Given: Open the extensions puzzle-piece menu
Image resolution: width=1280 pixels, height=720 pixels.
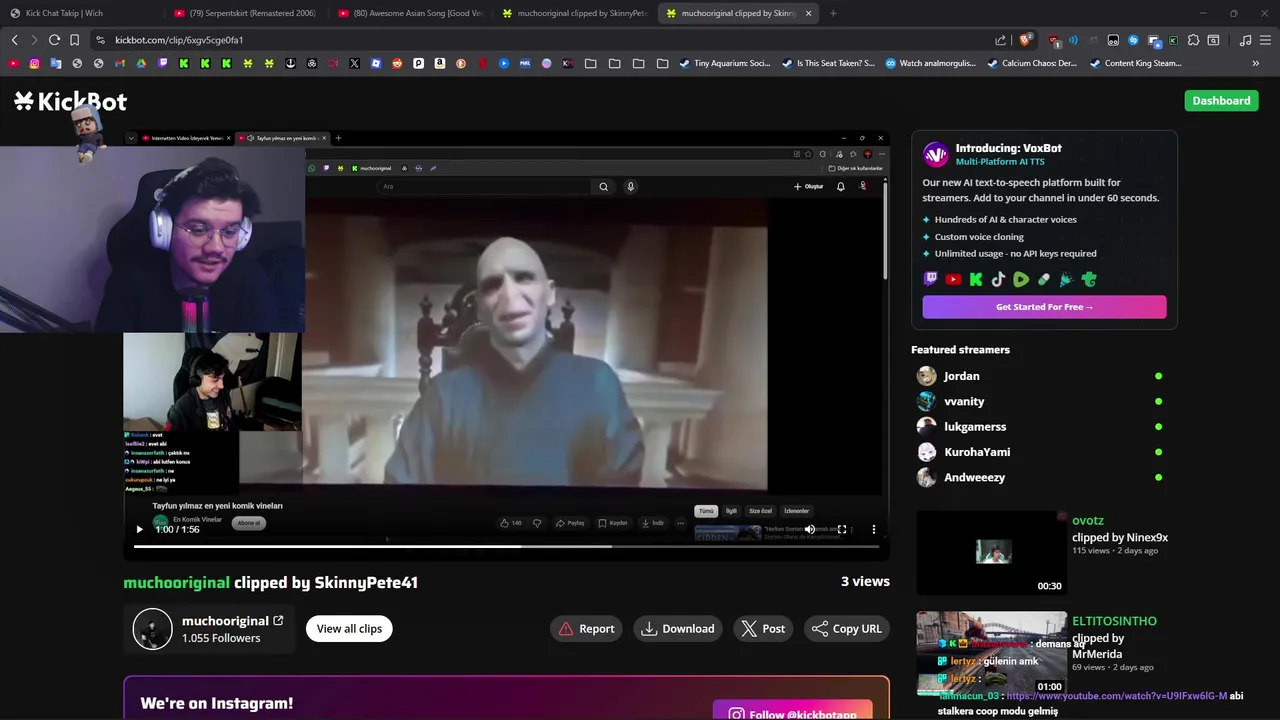Looking at the screenshot, I should (x=1193, y=40).
